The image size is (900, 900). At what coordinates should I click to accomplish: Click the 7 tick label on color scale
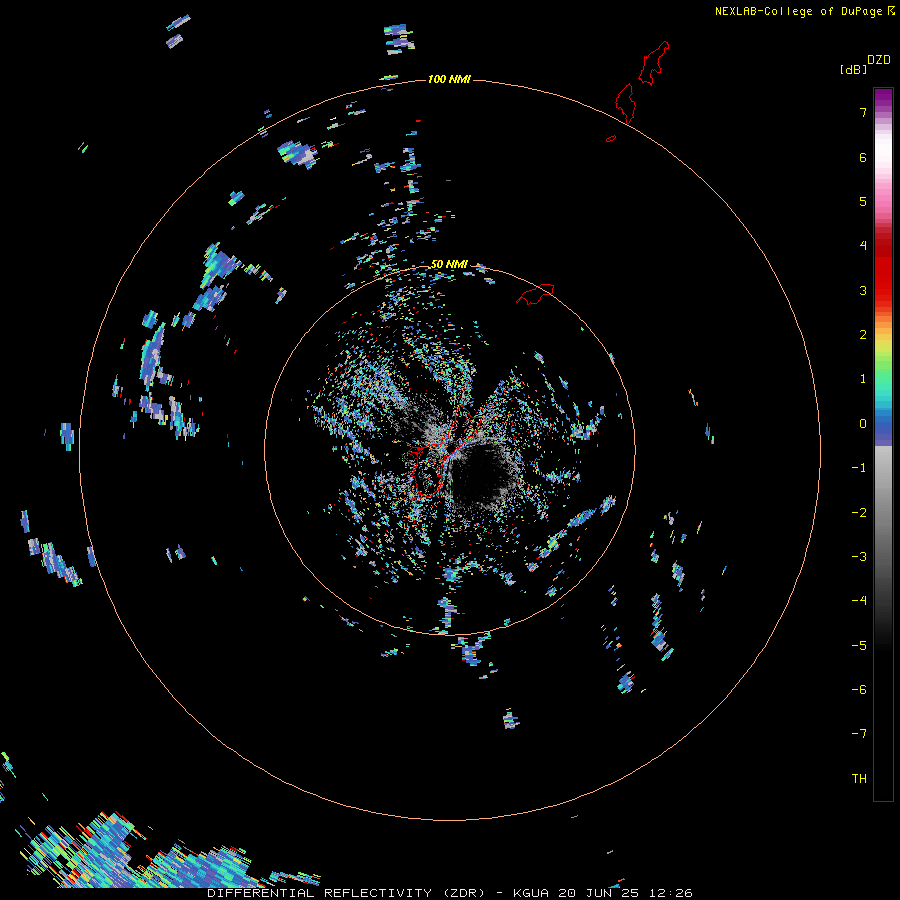pyautogui.click(x=863, y=112)
